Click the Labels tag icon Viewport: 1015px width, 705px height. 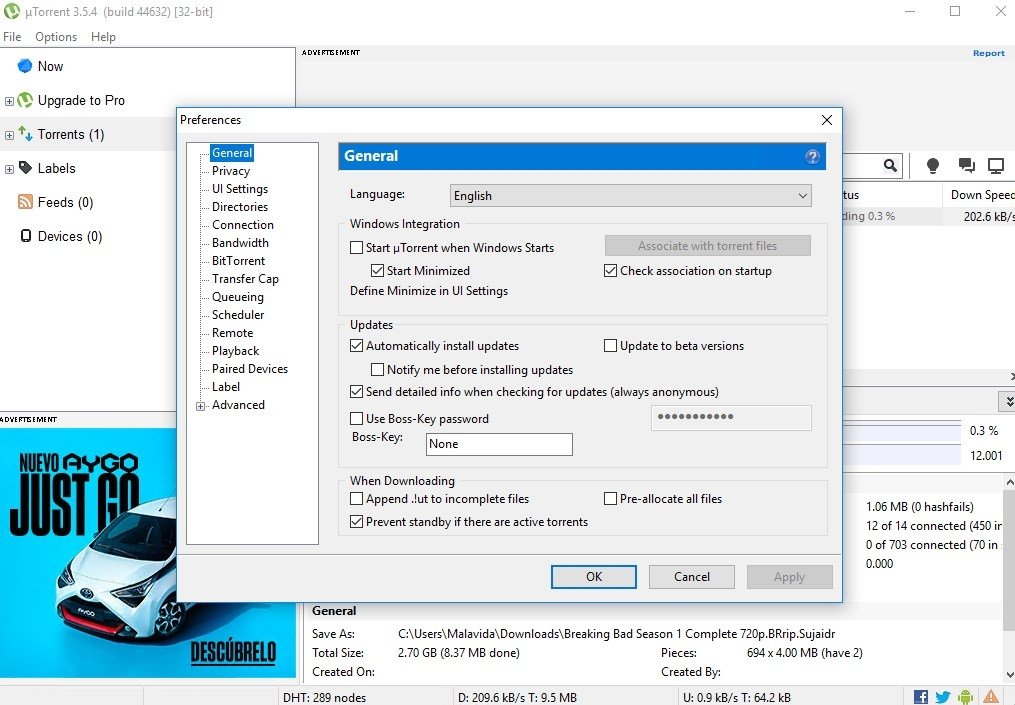point(25,168)
